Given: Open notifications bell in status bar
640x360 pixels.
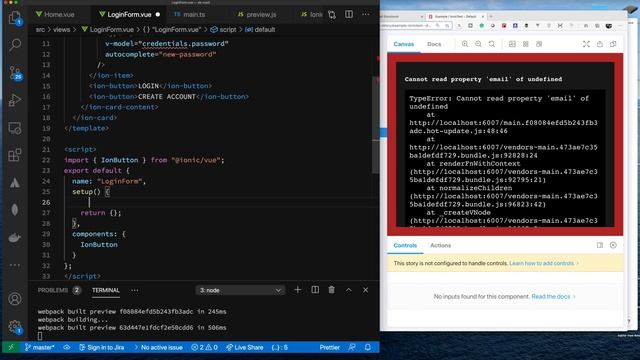Looking at the screenshot, I should pos(368,347).
